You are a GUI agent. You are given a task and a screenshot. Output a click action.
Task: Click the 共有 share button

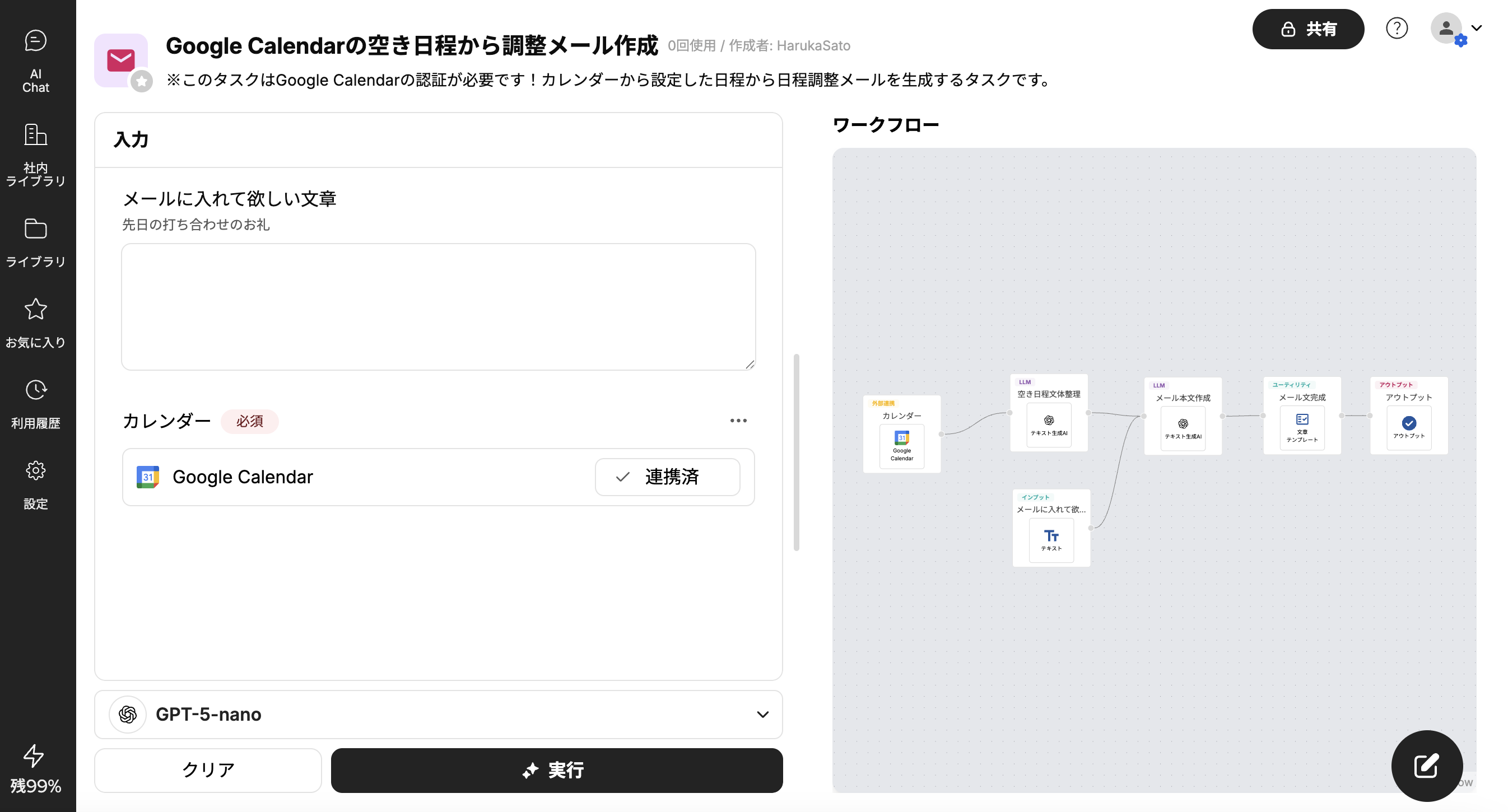[x=1307, y=29]
